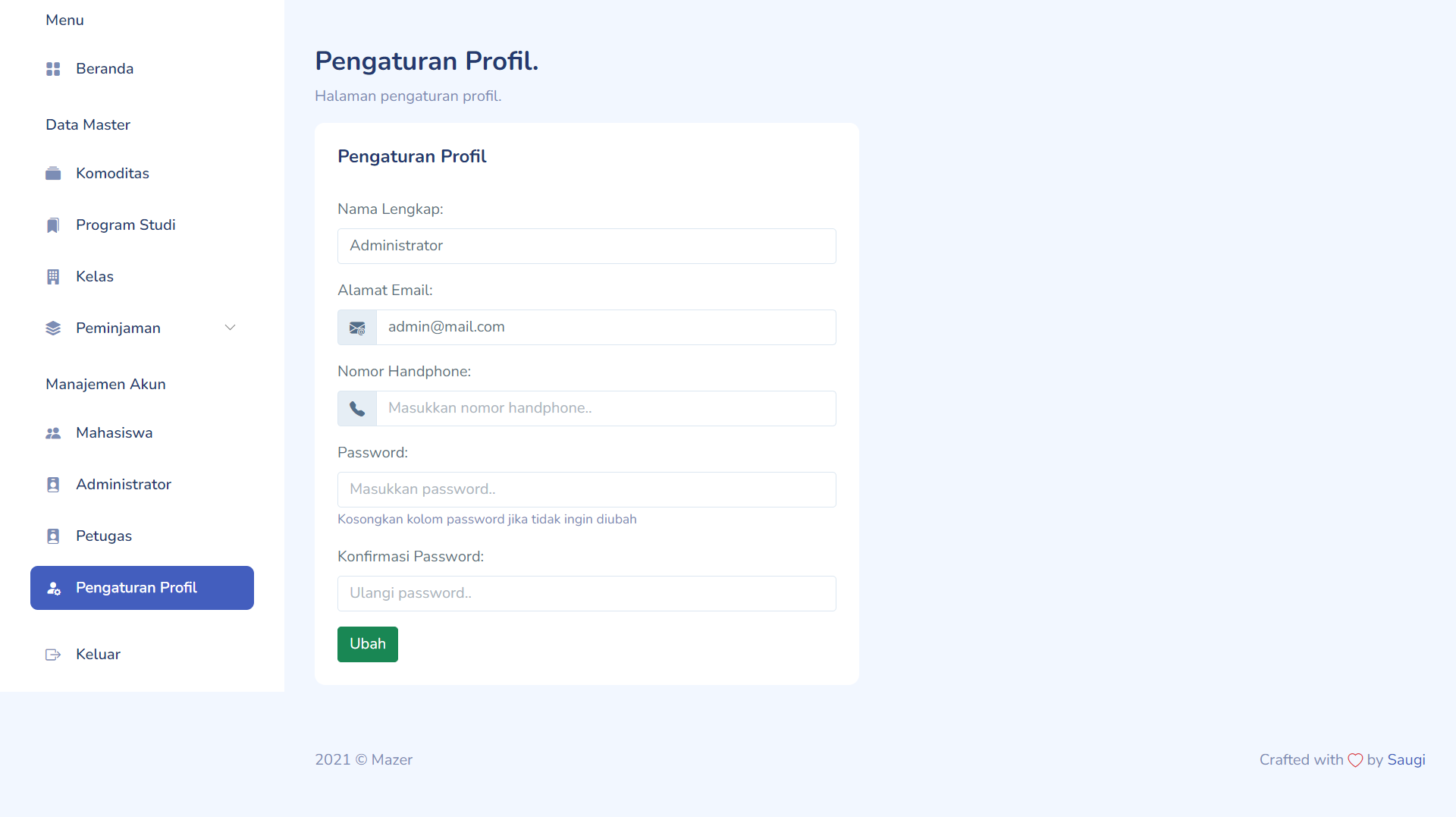Focus the Nama Lengkap input field
Image resolution: width=1456 pixels, height=817 pixels.
point(587,247)
